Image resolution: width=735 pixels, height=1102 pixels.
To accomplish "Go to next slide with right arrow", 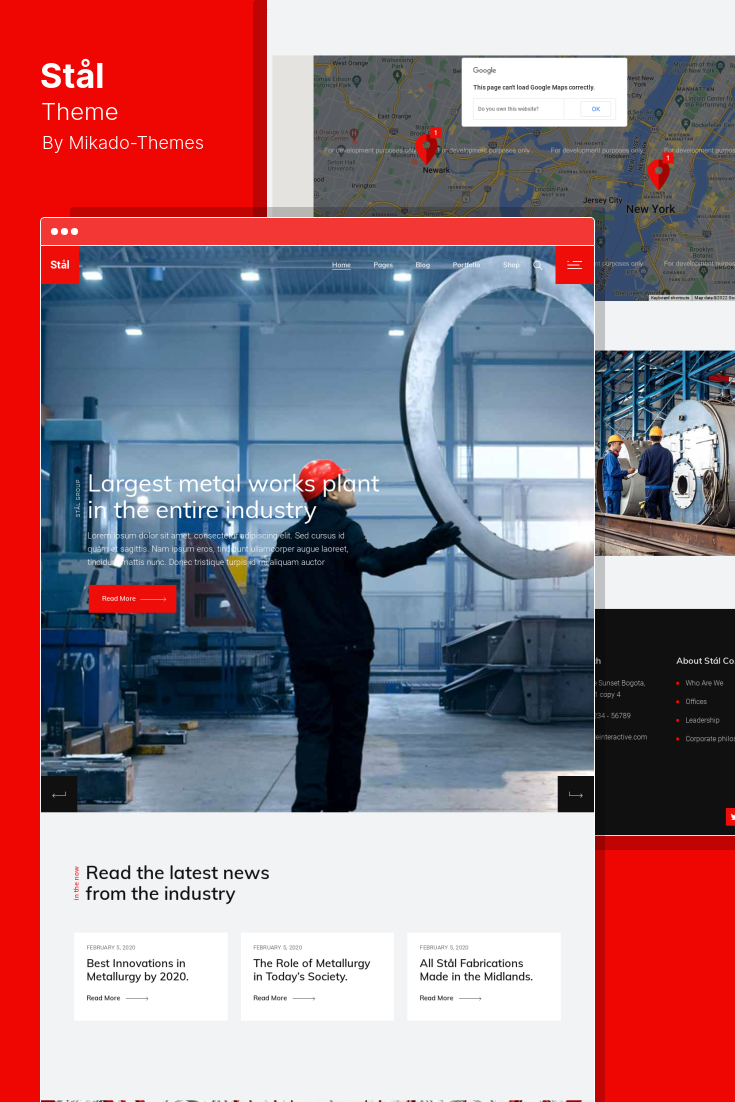I will (575, 794).
